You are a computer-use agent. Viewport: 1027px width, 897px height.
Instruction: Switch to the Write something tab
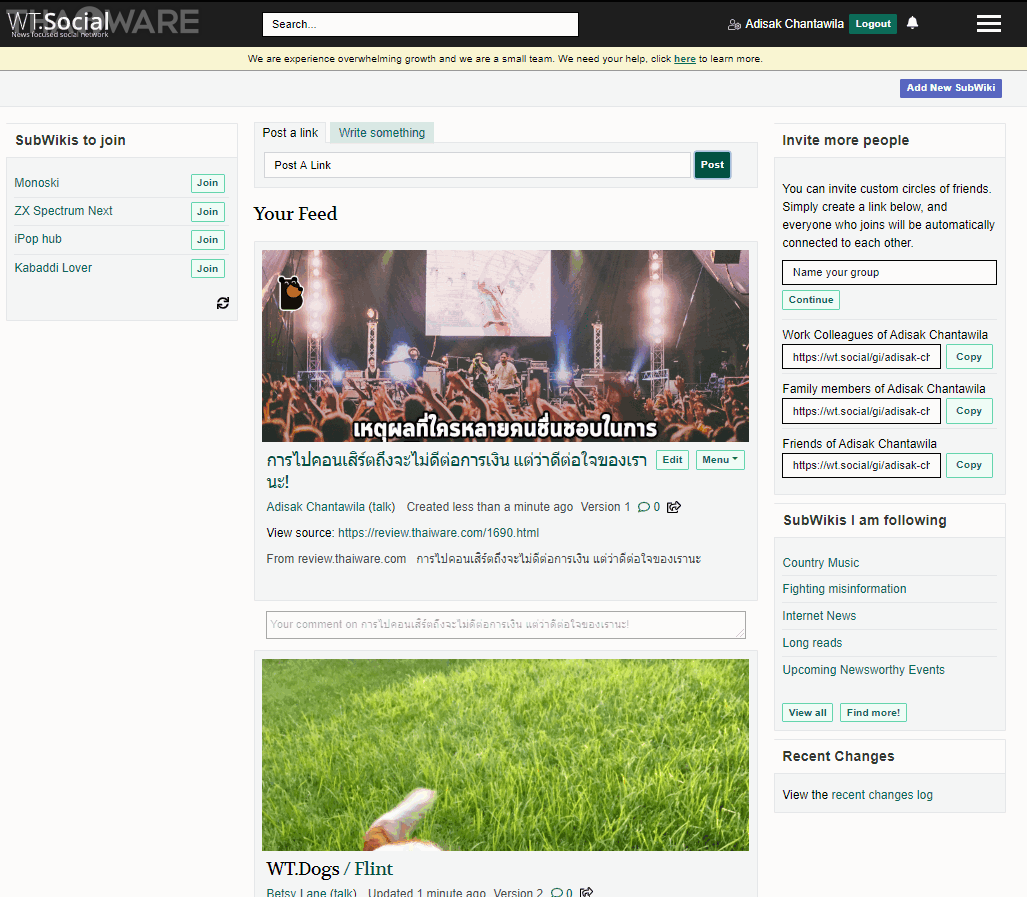click(x=381, y=133)
